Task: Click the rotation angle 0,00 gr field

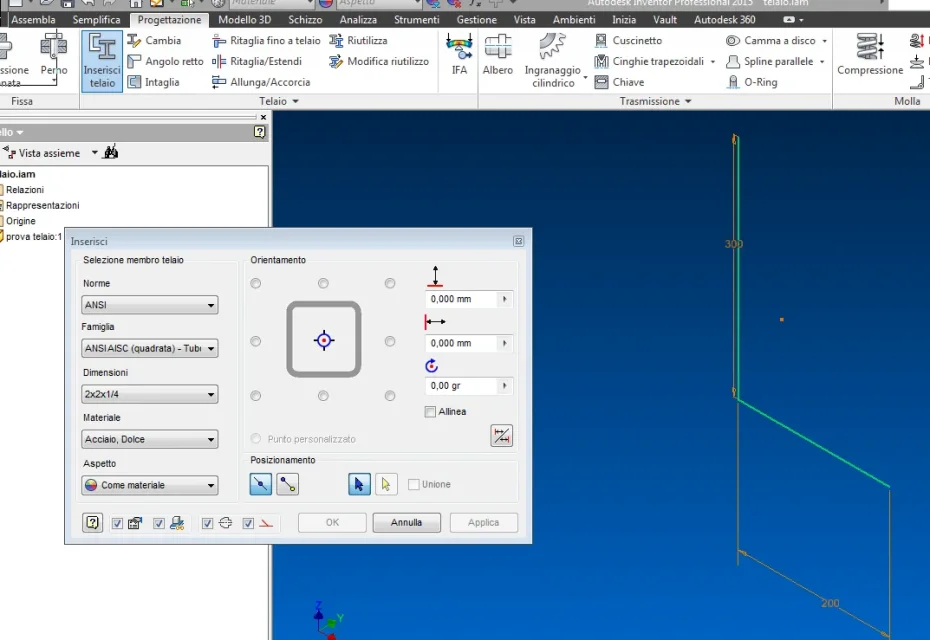Action: click(x=461, y=386)
